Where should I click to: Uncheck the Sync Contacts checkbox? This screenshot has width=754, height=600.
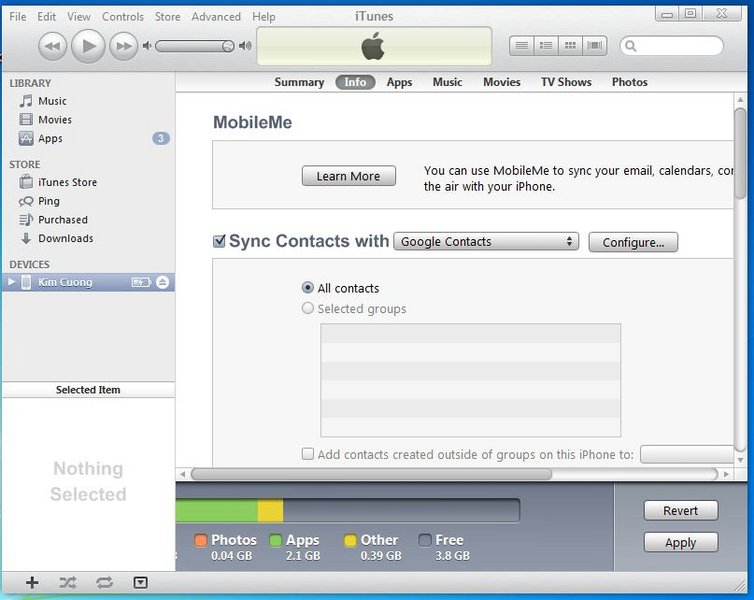[x=219, y=241]
